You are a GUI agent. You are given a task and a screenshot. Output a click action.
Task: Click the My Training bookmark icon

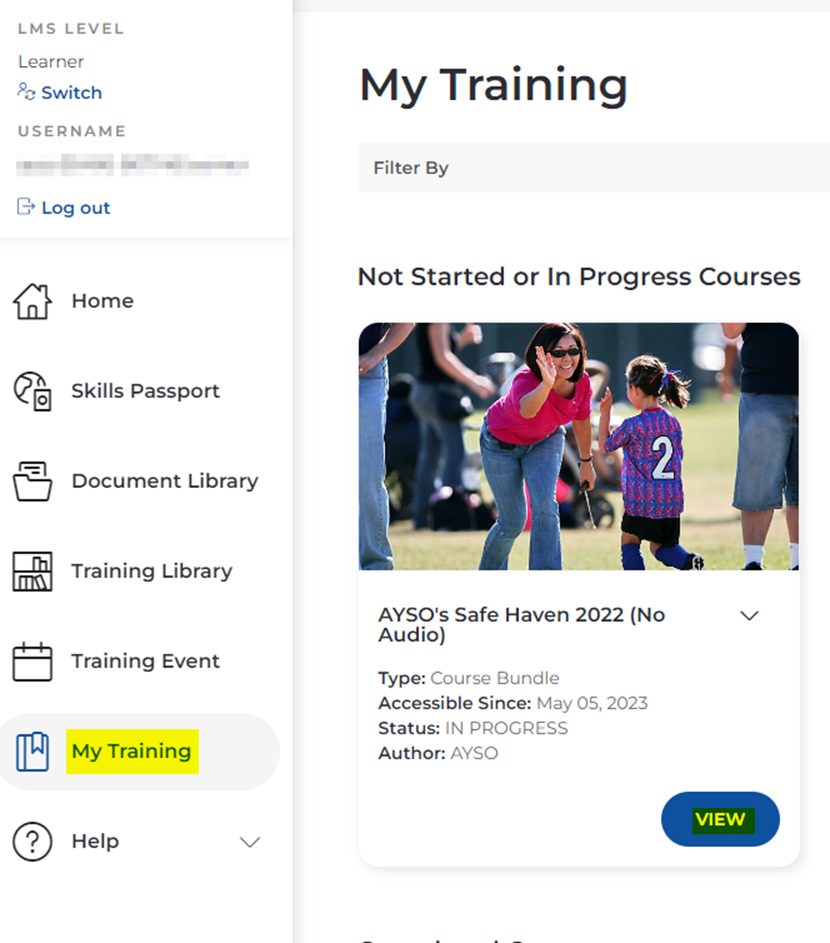[x=32, y=751]
